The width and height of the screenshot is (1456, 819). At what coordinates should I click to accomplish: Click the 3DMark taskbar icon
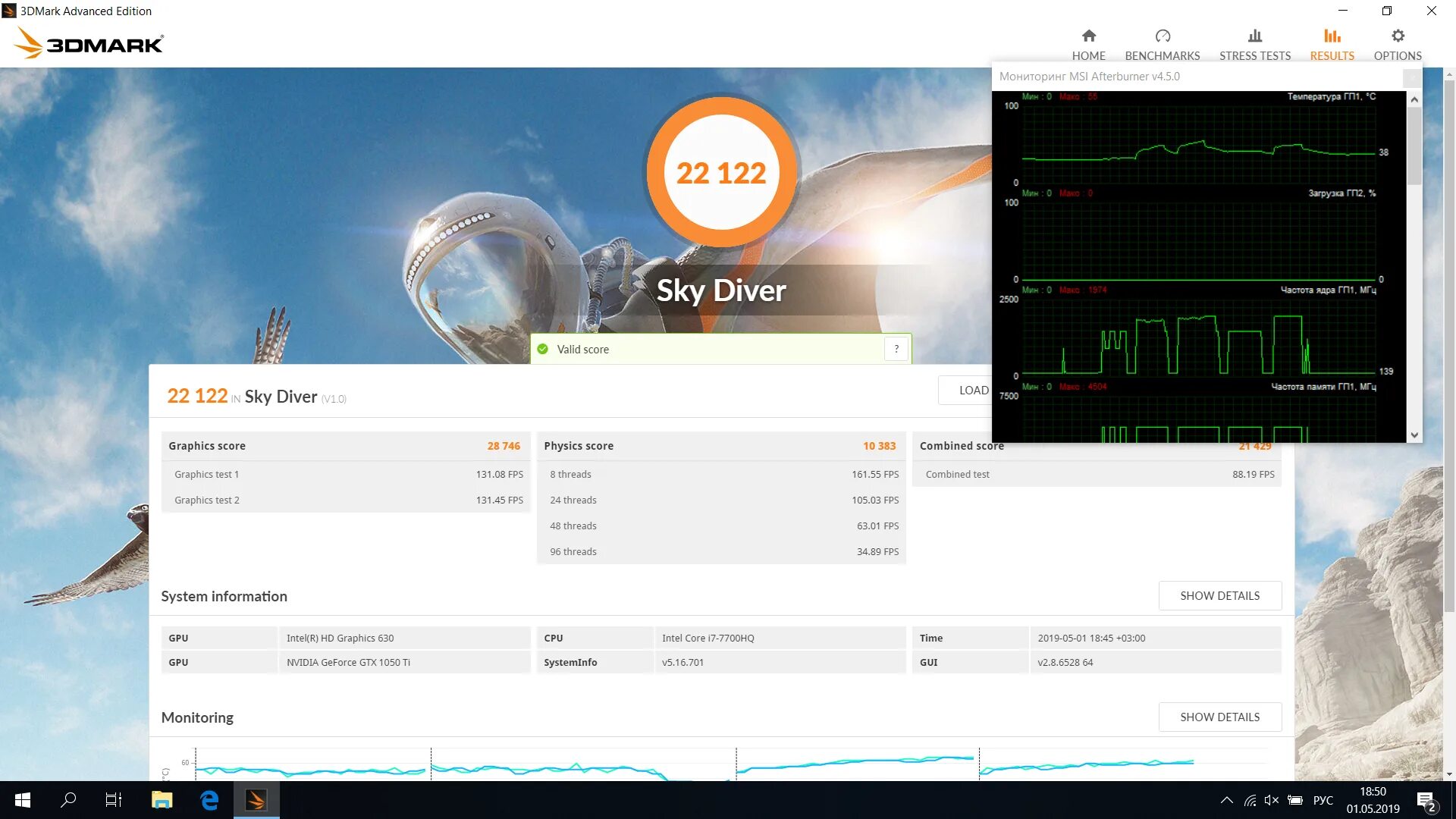(x=256, y=800)
